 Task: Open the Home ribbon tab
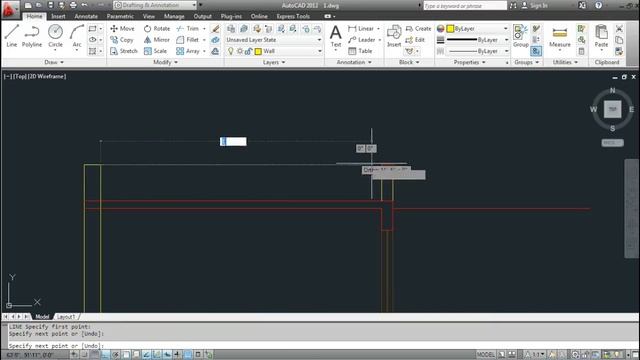coord(34,16)
